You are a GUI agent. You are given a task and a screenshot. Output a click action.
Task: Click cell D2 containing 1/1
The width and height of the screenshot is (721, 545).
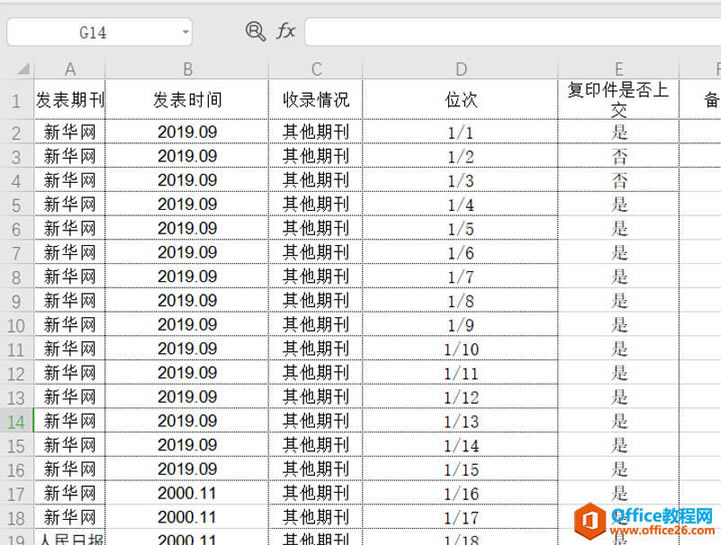[x=460, y=132]
